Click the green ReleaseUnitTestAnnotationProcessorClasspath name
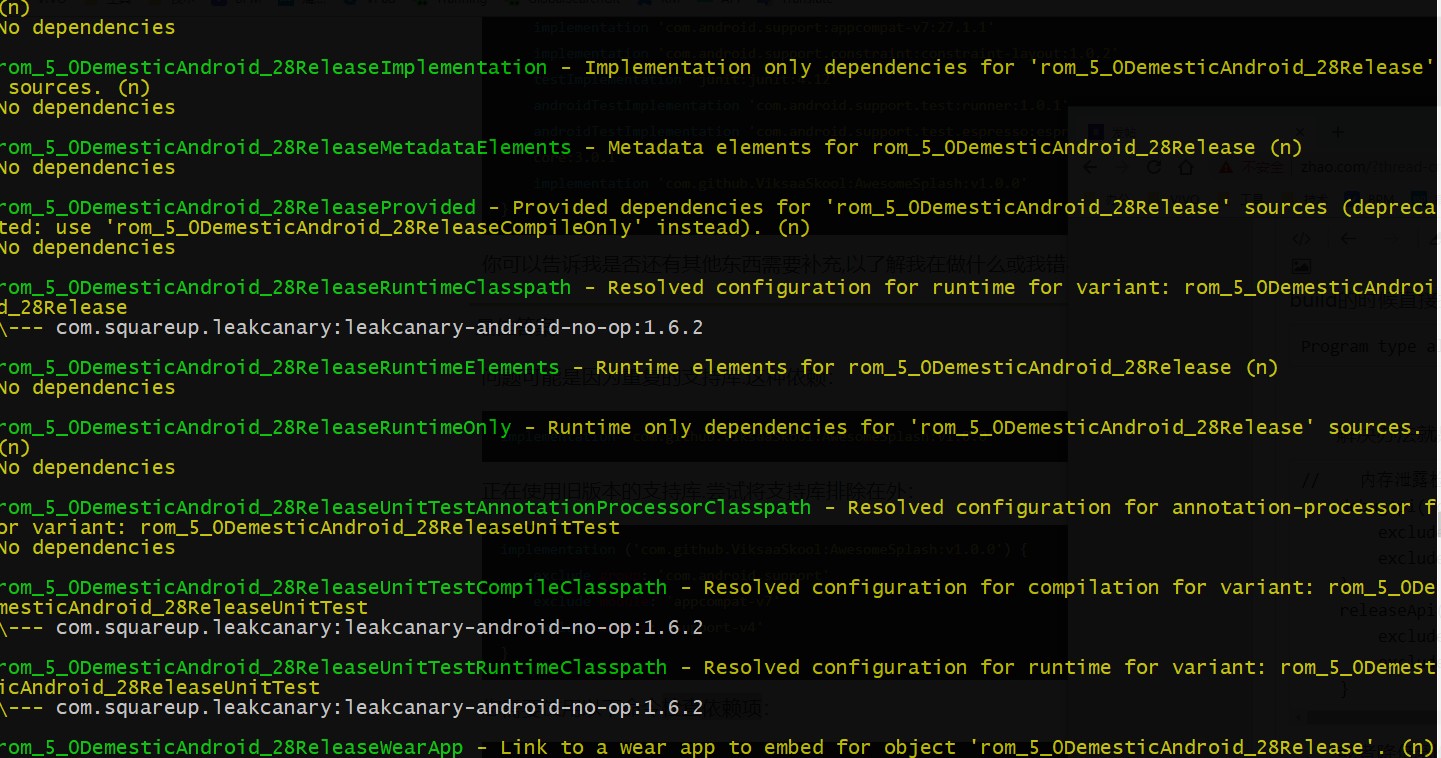1441x758 pixels. pyautogui.click(x=405, y=508)
